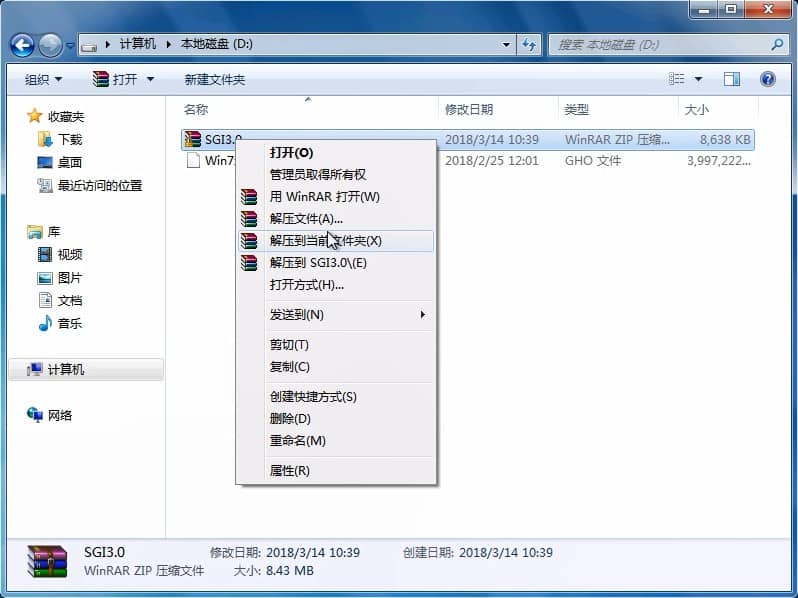Click the search box for 本地磁盘 (D:)
Image resolution: width=798 pixels, height=598 pixels.
(x=660, y=45)
